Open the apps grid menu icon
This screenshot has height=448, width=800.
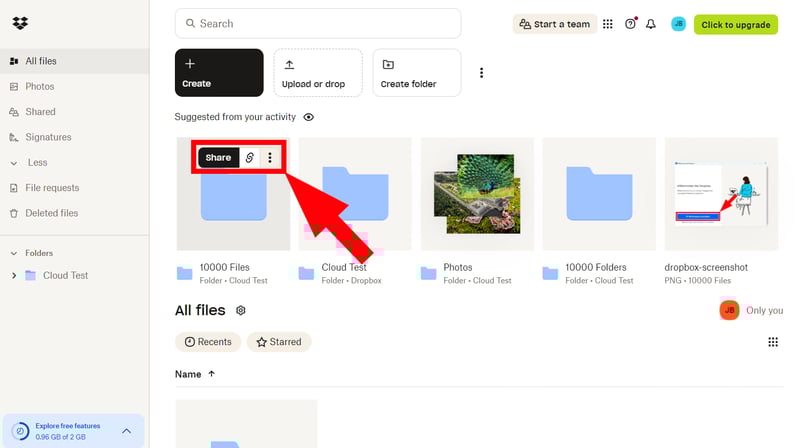tap(607, 24)
